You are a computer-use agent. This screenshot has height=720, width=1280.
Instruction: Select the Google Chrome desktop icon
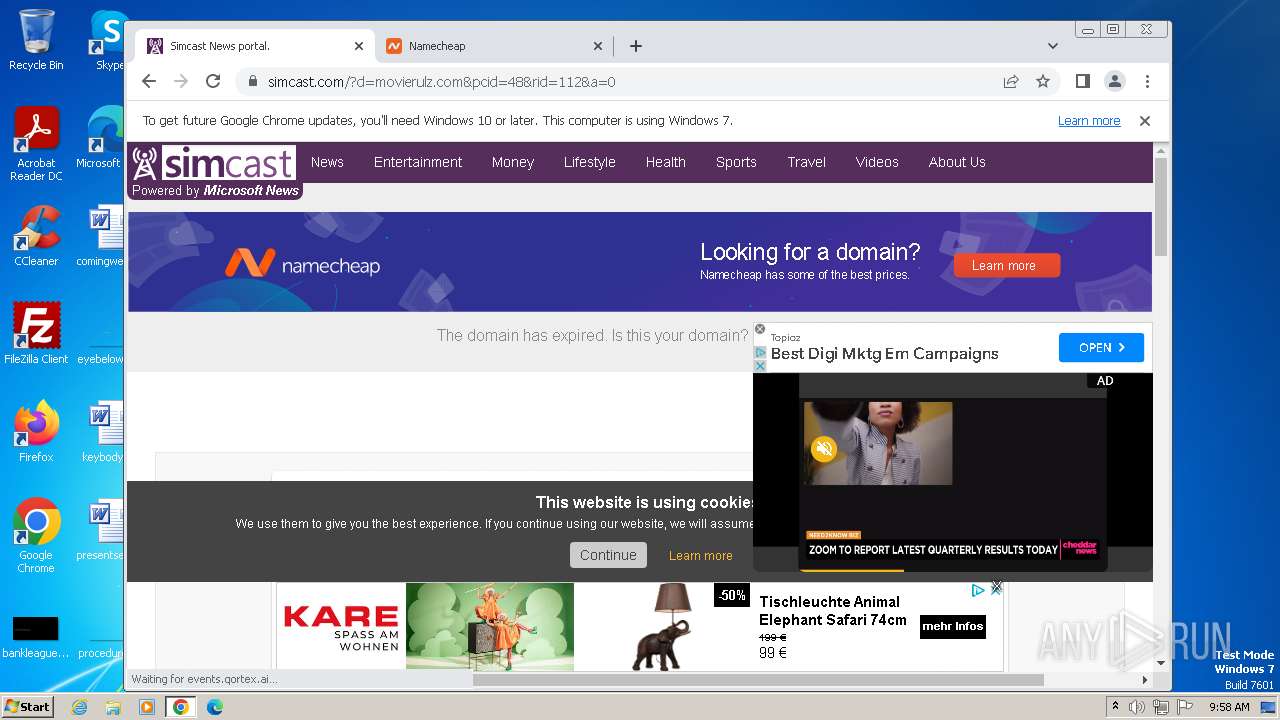(36, 536)
